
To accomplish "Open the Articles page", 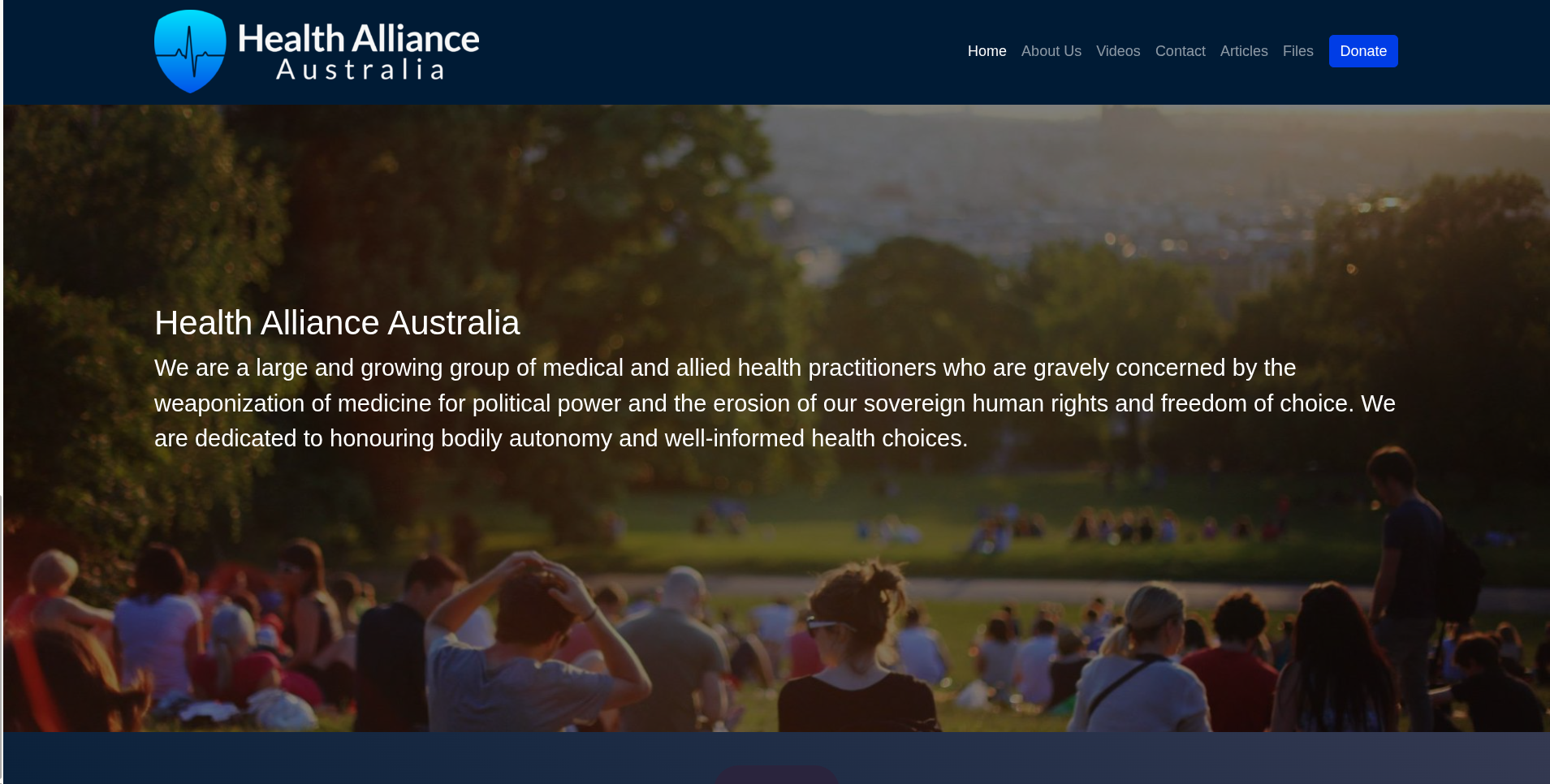I will pyautogui.click(x=1243, y=51).
